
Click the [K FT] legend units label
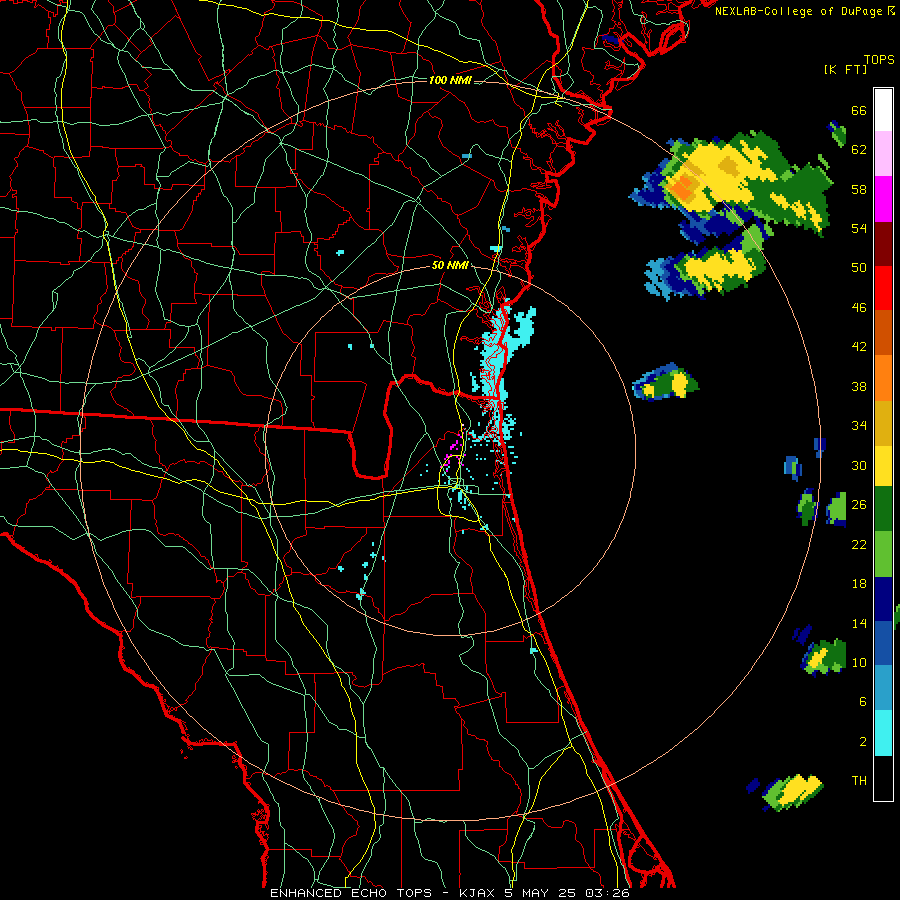845,70
